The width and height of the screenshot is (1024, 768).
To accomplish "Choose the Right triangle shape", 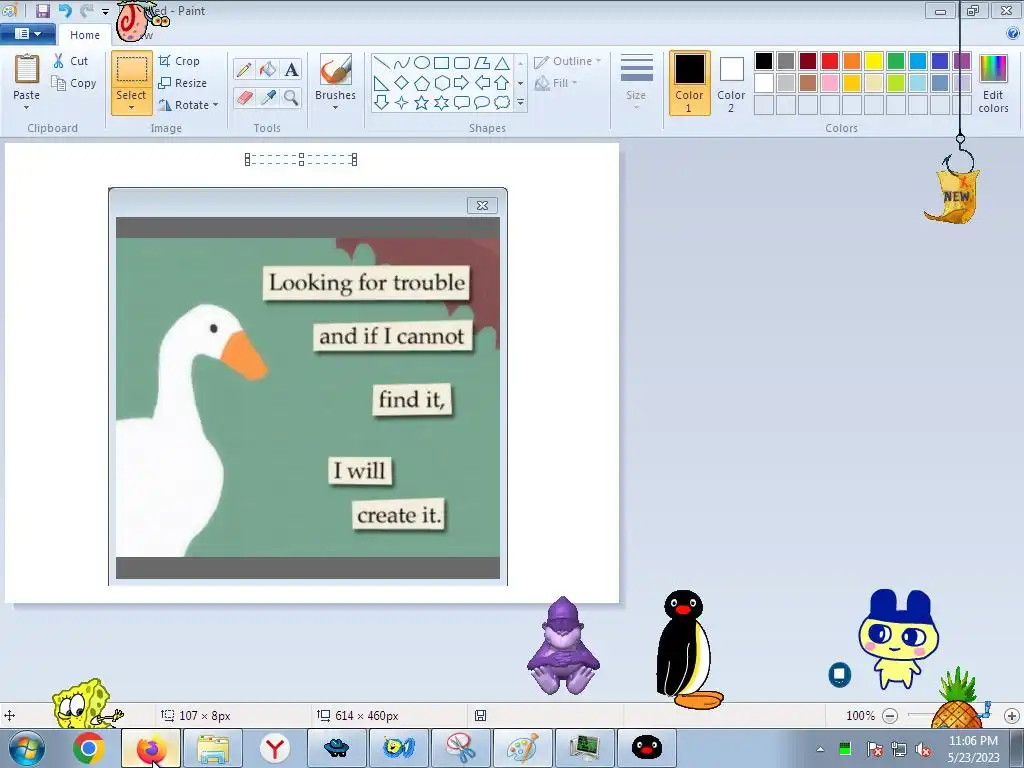I will [x=382, y=83].
